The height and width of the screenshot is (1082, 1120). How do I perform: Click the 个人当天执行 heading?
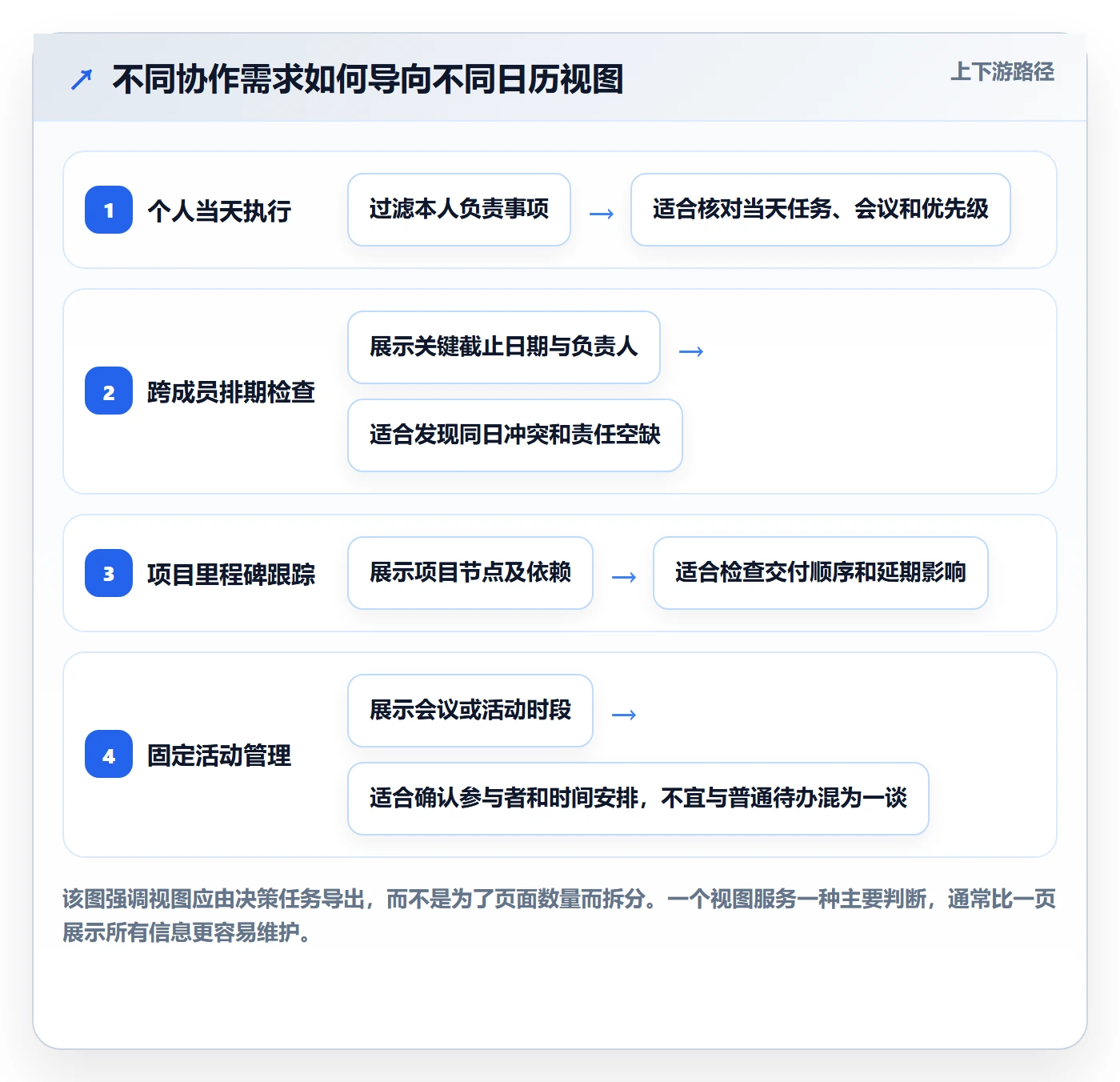pos(219,210)
